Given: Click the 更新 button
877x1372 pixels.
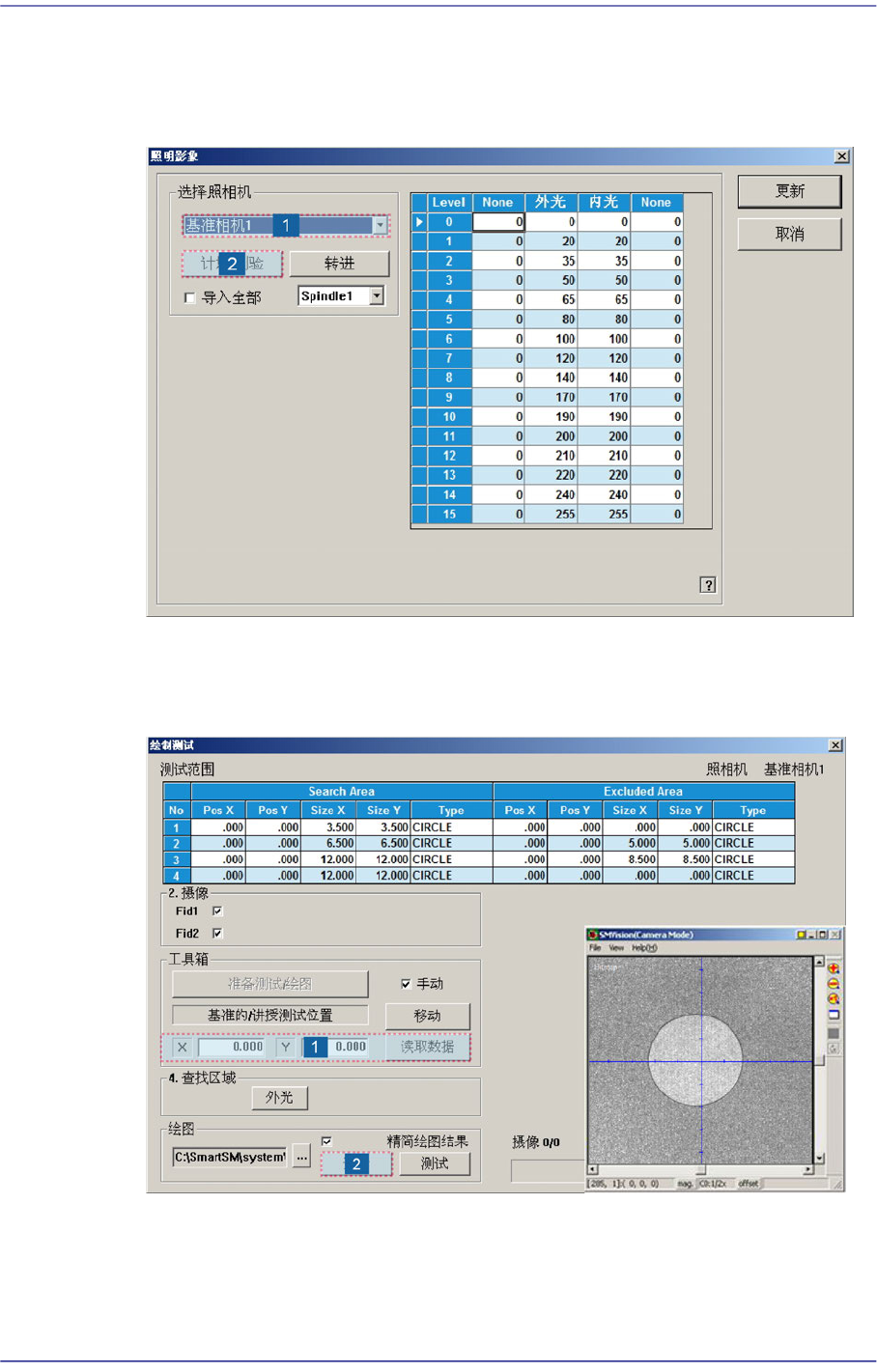Looking at the screenshot, I should coord(789,191).
